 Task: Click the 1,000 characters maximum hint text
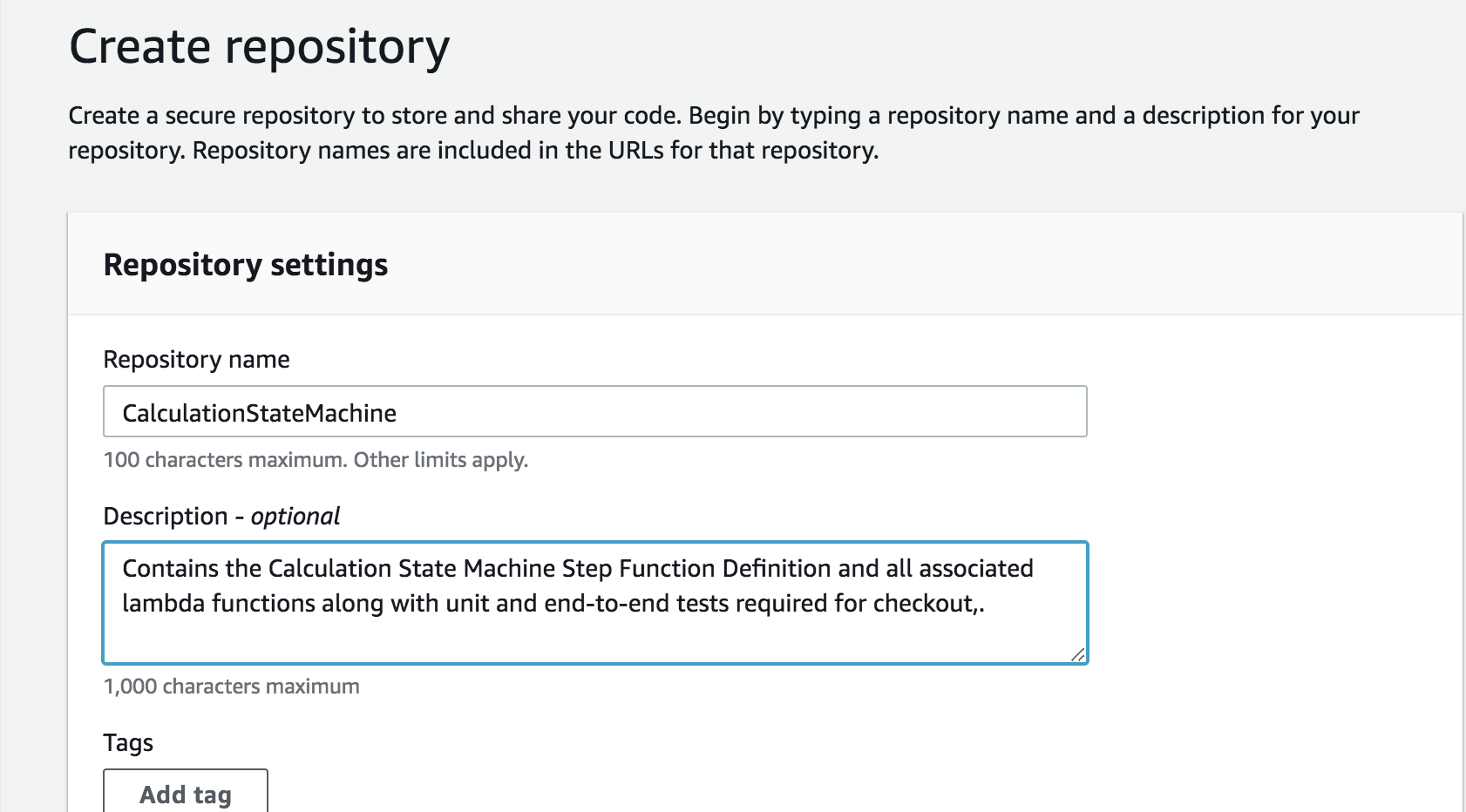231,686
